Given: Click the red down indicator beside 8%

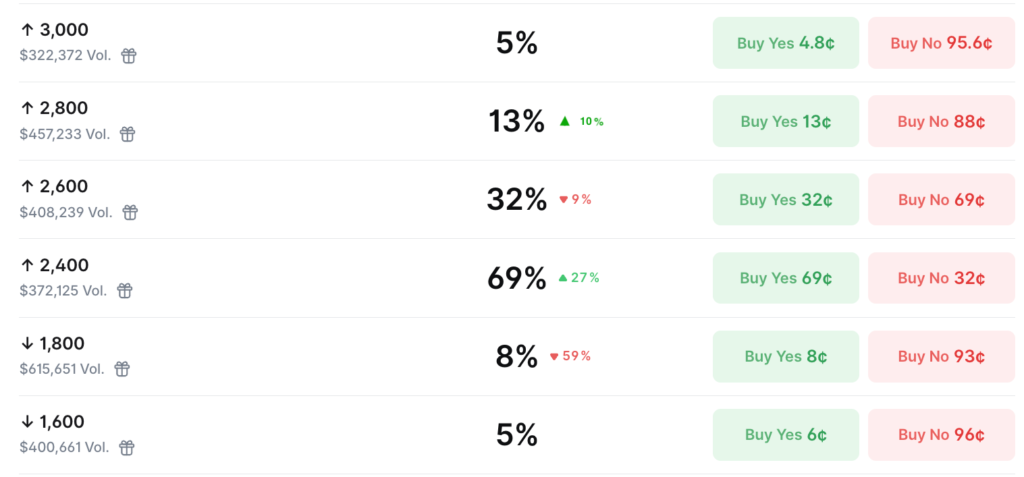Looking at the screenshot, I should point(554,356).
